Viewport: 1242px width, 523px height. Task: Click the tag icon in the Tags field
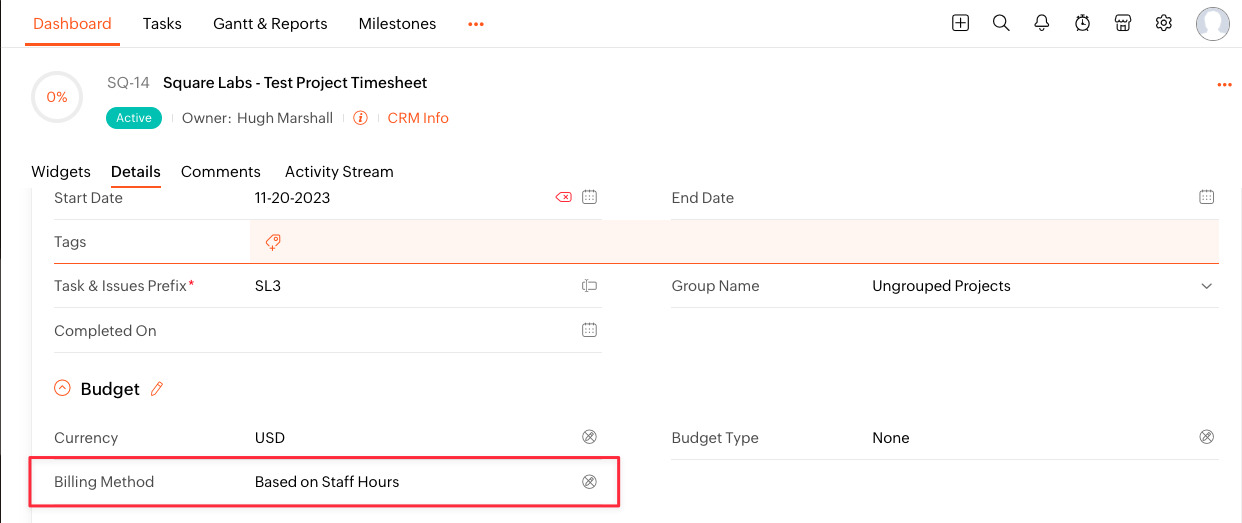[272, 242]
